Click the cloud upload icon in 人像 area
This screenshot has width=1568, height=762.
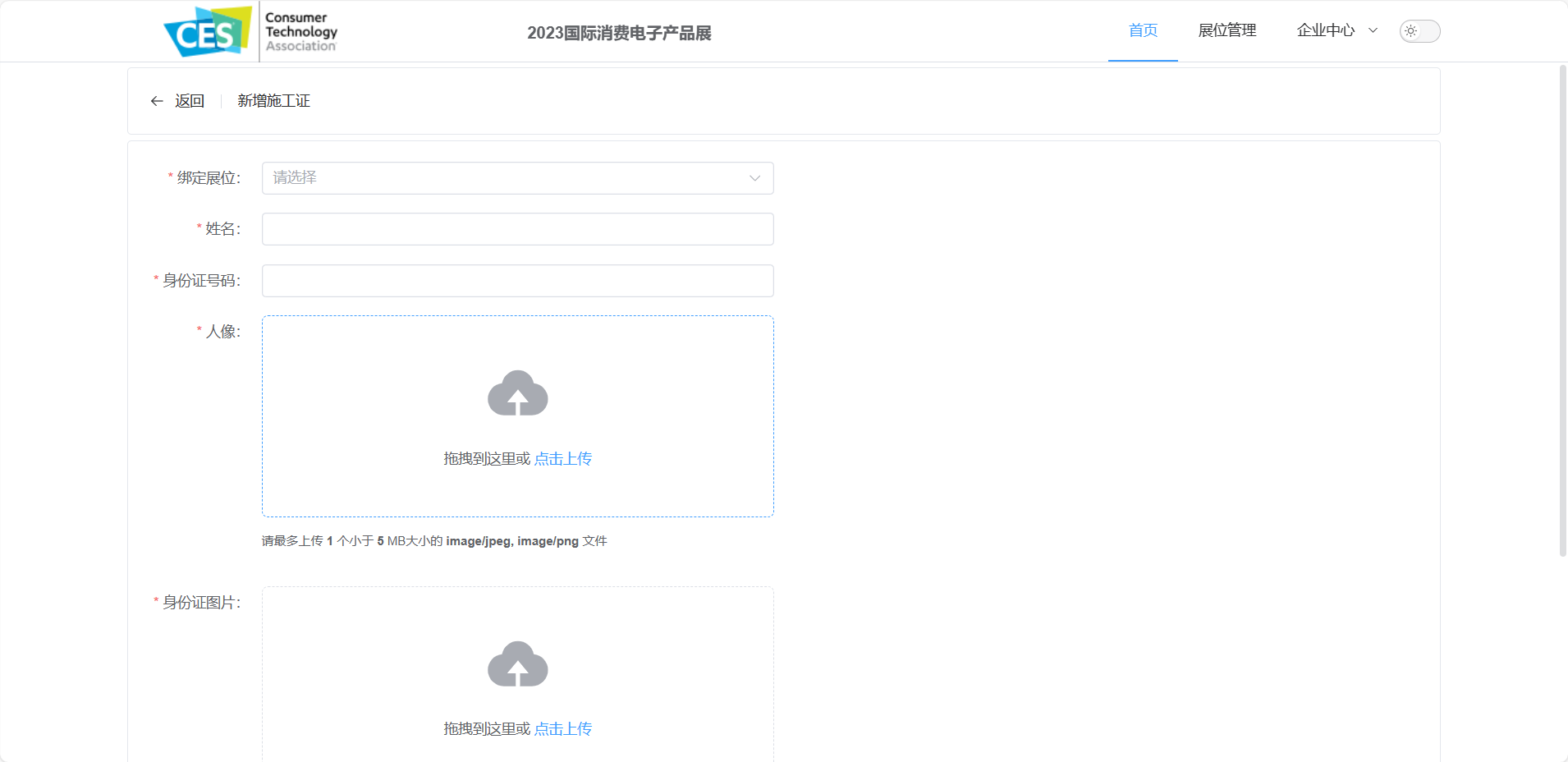pos(517,393)
